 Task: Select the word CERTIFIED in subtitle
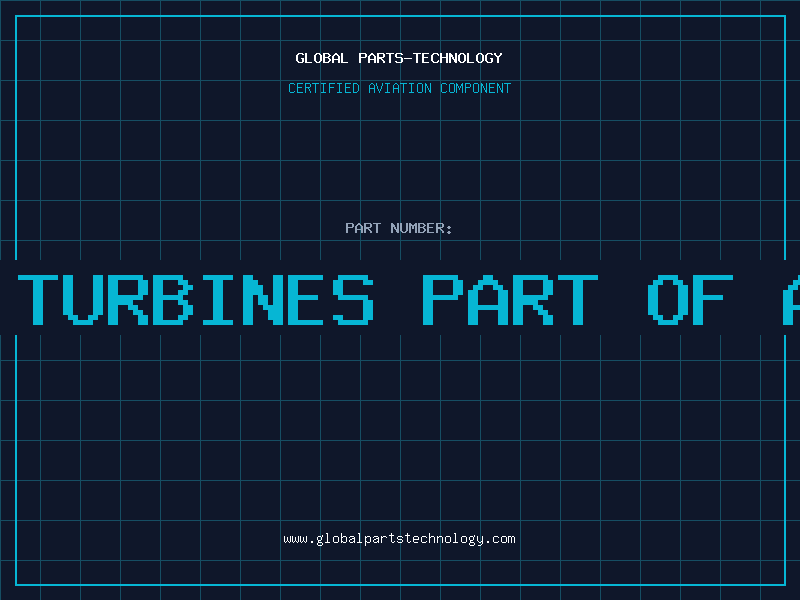coord(324,88)
